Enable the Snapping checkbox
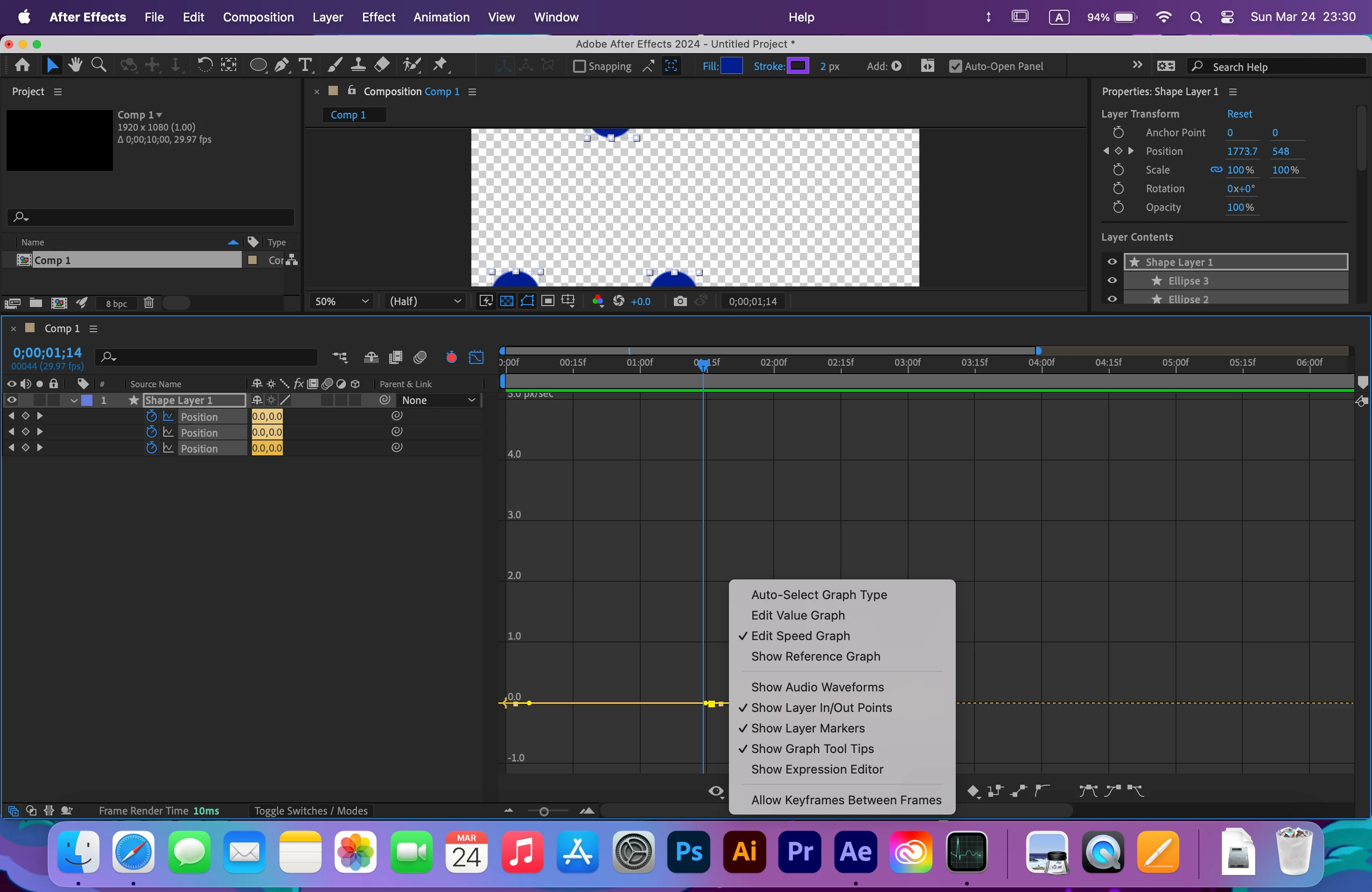Image resolution: width=1372 pixels, height=892 pixels. coord(579,66)
